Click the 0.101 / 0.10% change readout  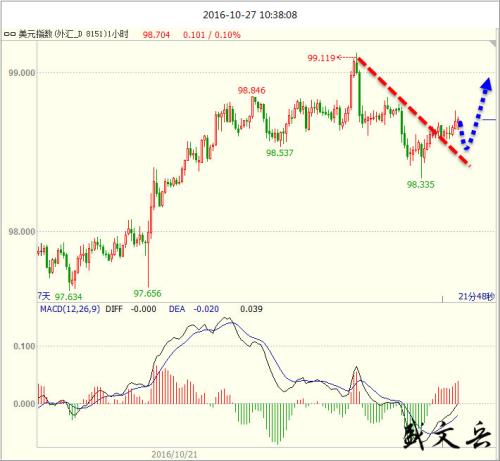click(x=211, y=35)
